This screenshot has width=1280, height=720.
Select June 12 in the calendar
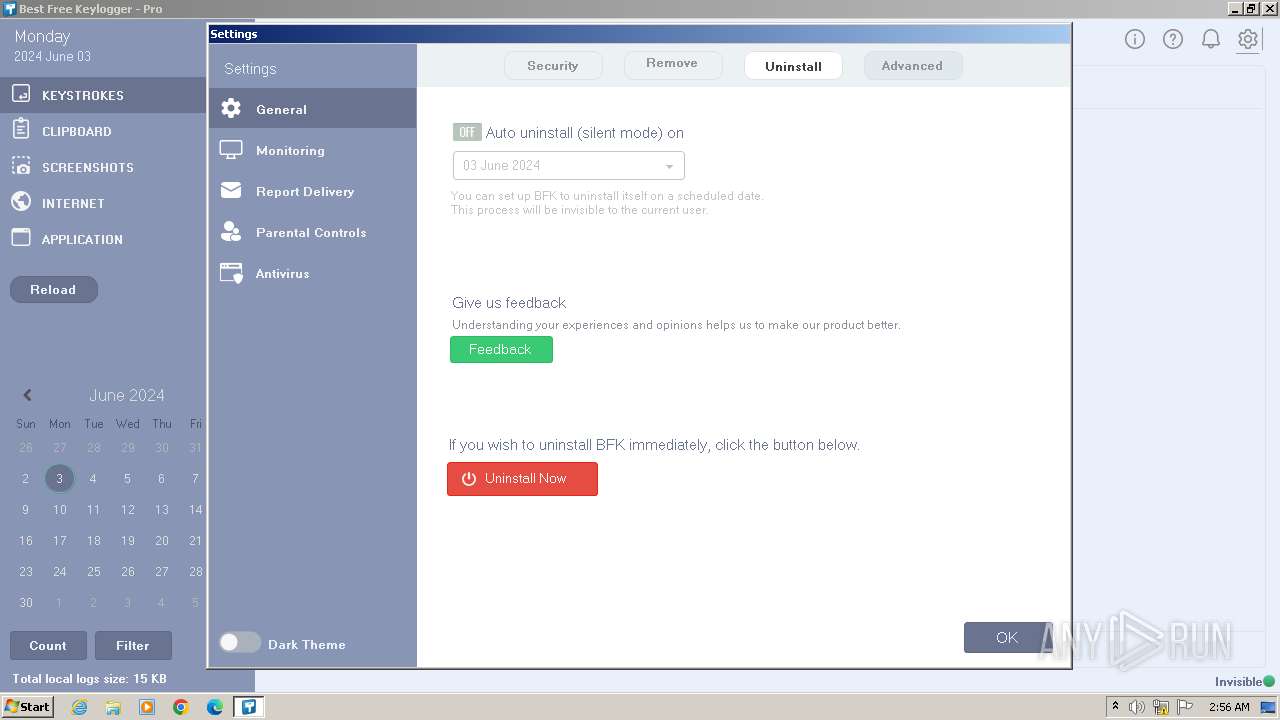coord(127,509)
